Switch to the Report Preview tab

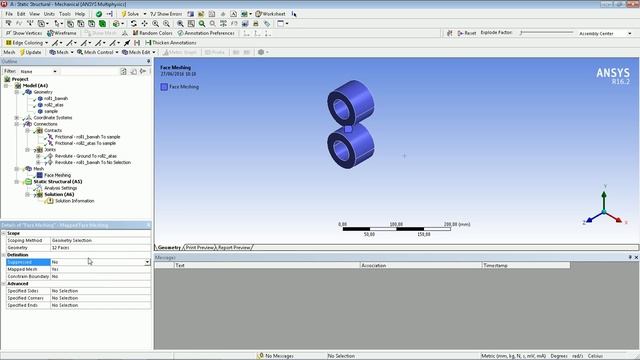pyautogui.click(x=234, y=248)
